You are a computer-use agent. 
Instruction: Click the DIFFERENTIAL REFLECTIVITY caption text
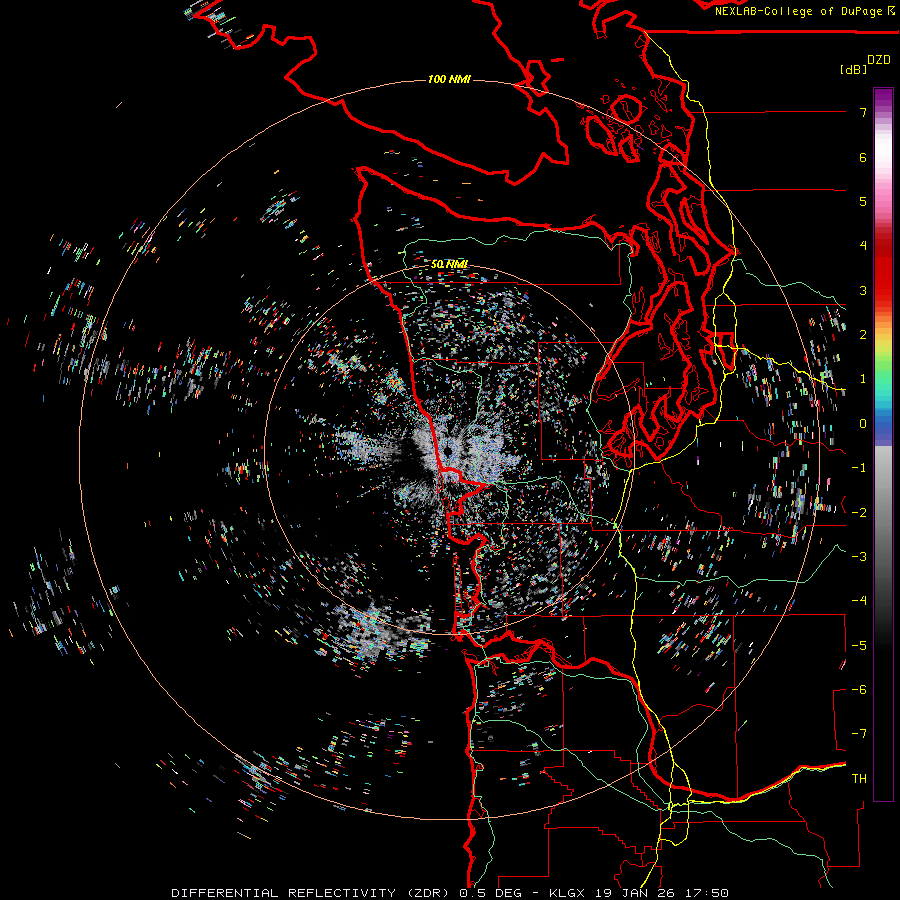click(284, 893)
